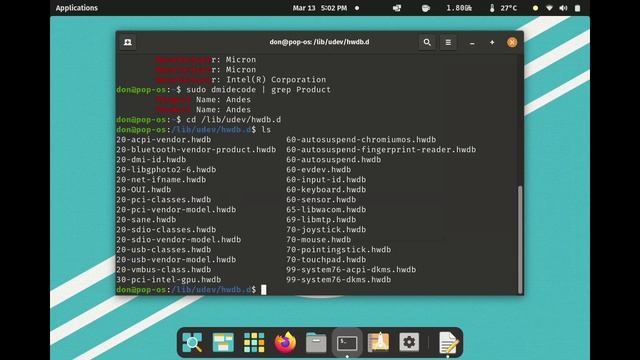Viewport: 640px width, 360px height.
Task: Open Settings gear from the dock
Action: (409, 342)
